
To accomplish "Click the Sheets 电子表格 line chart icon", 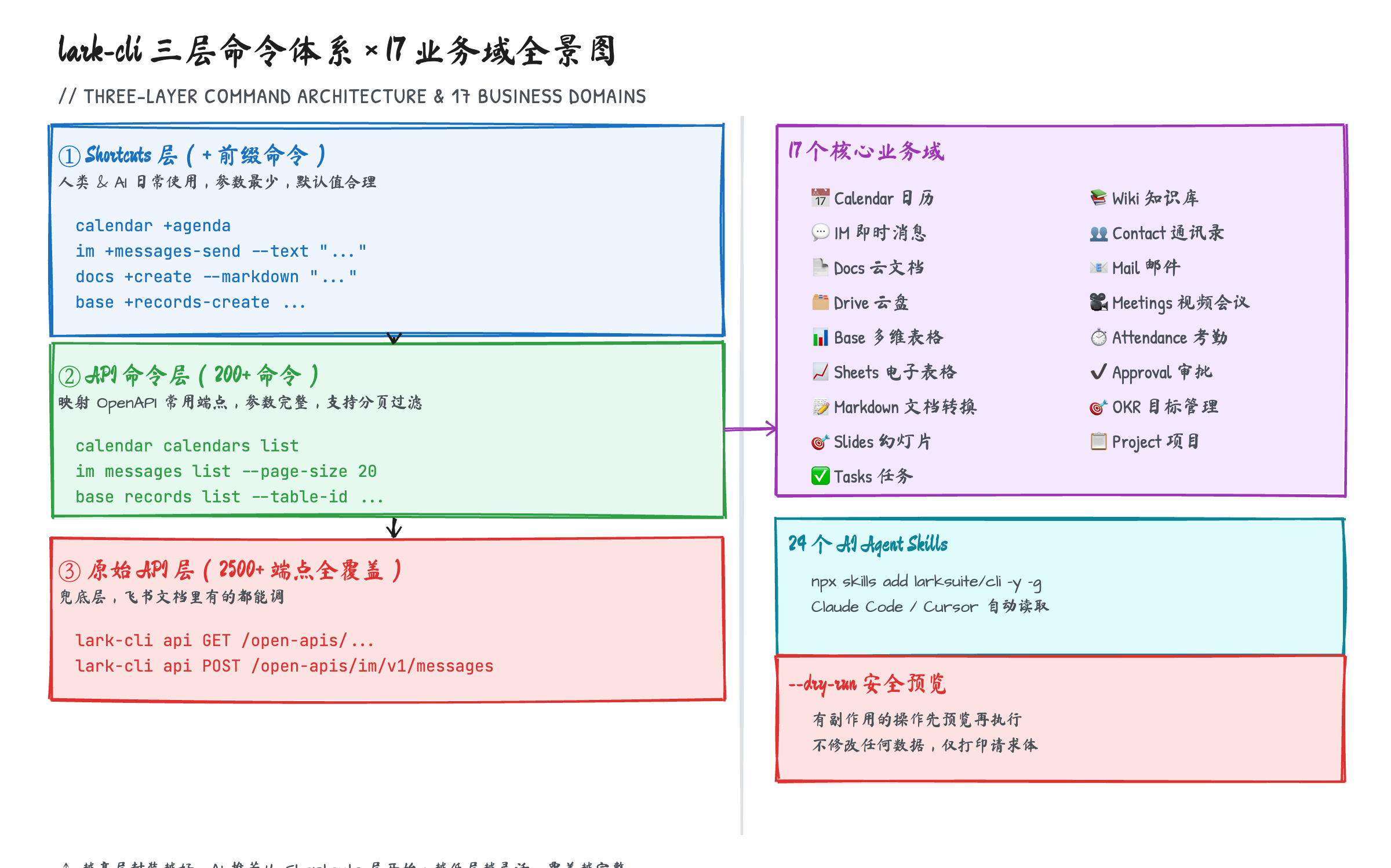I will [820, 372].
